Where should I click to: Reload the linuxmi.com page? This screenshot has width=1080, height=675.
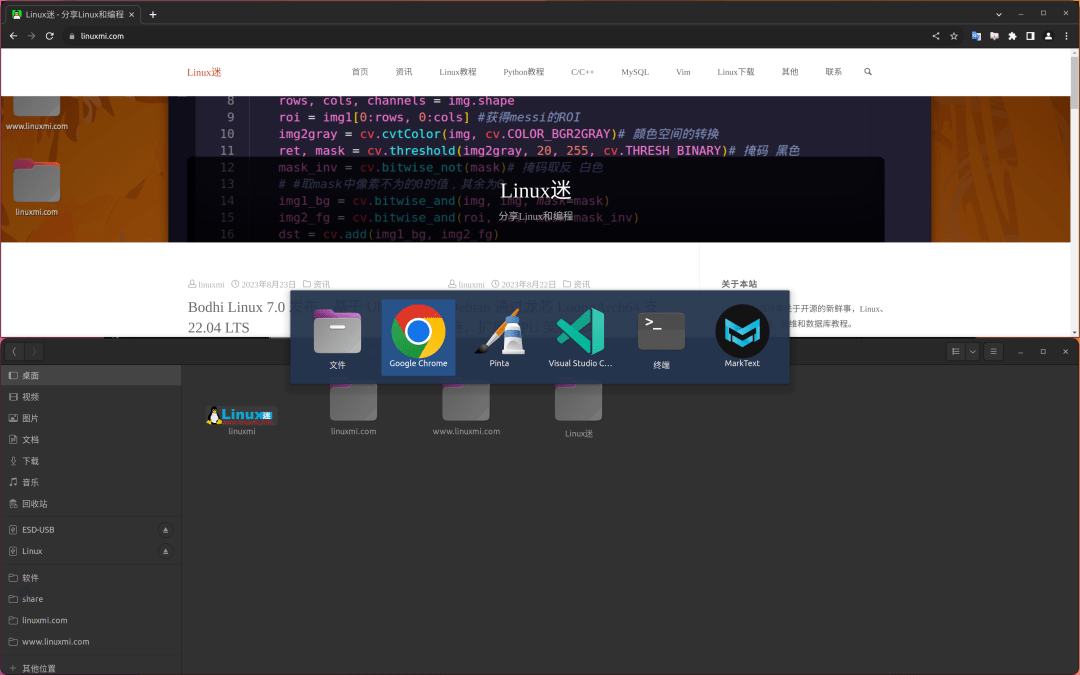point(50,36)
